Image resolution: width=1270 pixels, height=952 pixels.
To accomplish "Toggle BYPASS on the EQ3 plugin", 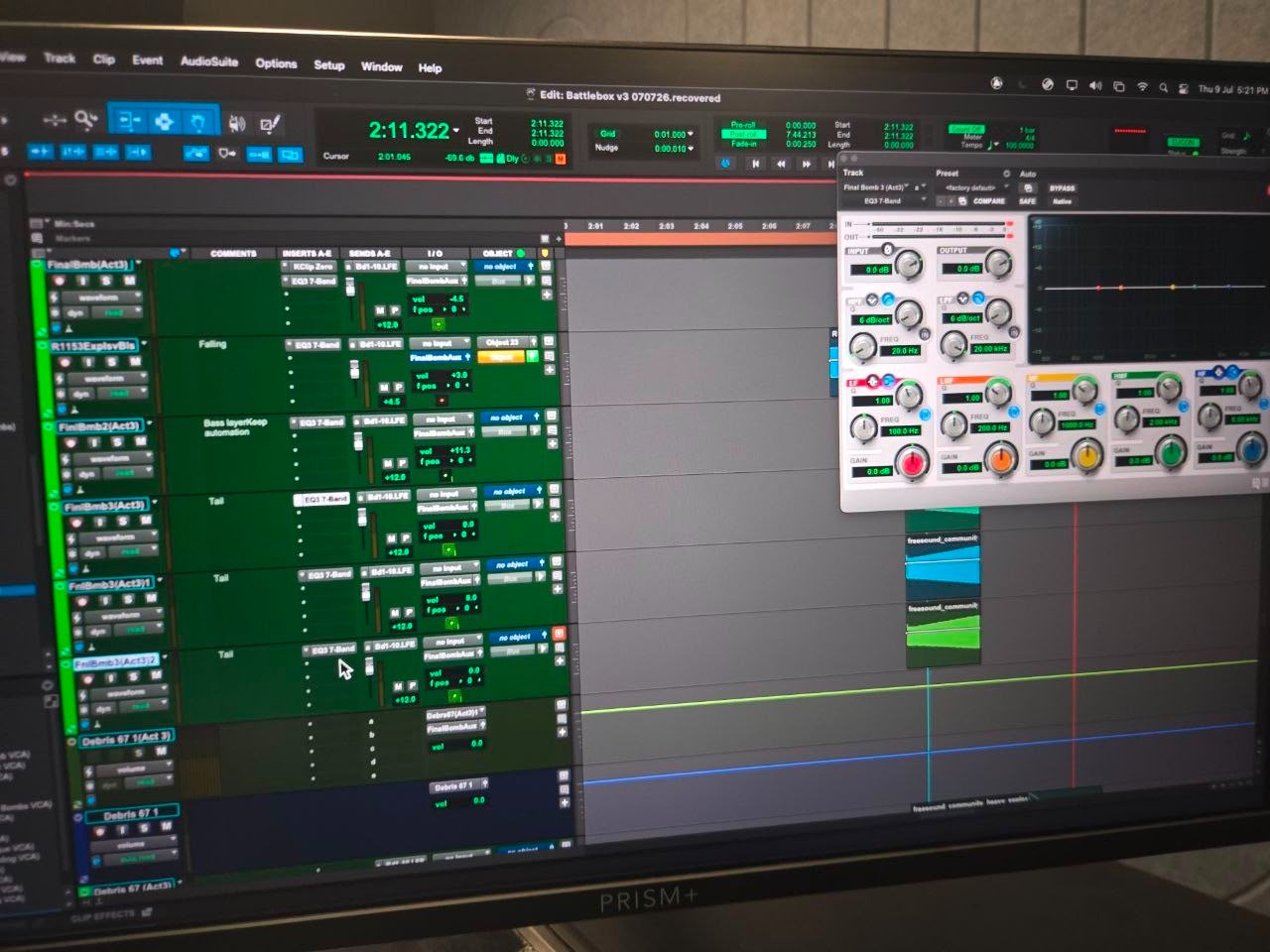I will (x=1062, y=188).
